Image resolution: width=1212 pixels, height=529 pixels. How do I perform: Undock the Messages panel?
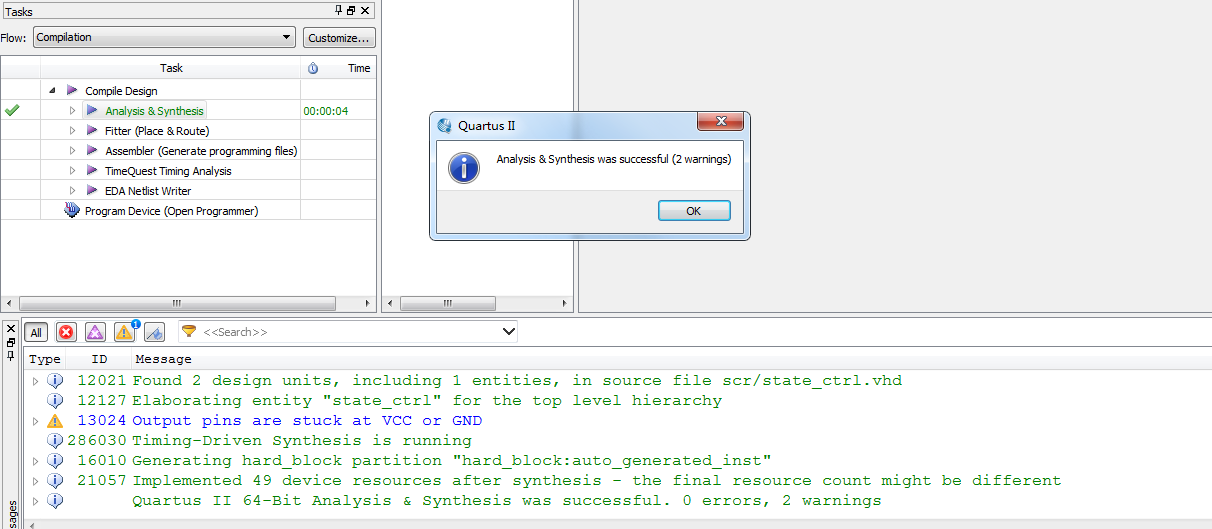11,342
